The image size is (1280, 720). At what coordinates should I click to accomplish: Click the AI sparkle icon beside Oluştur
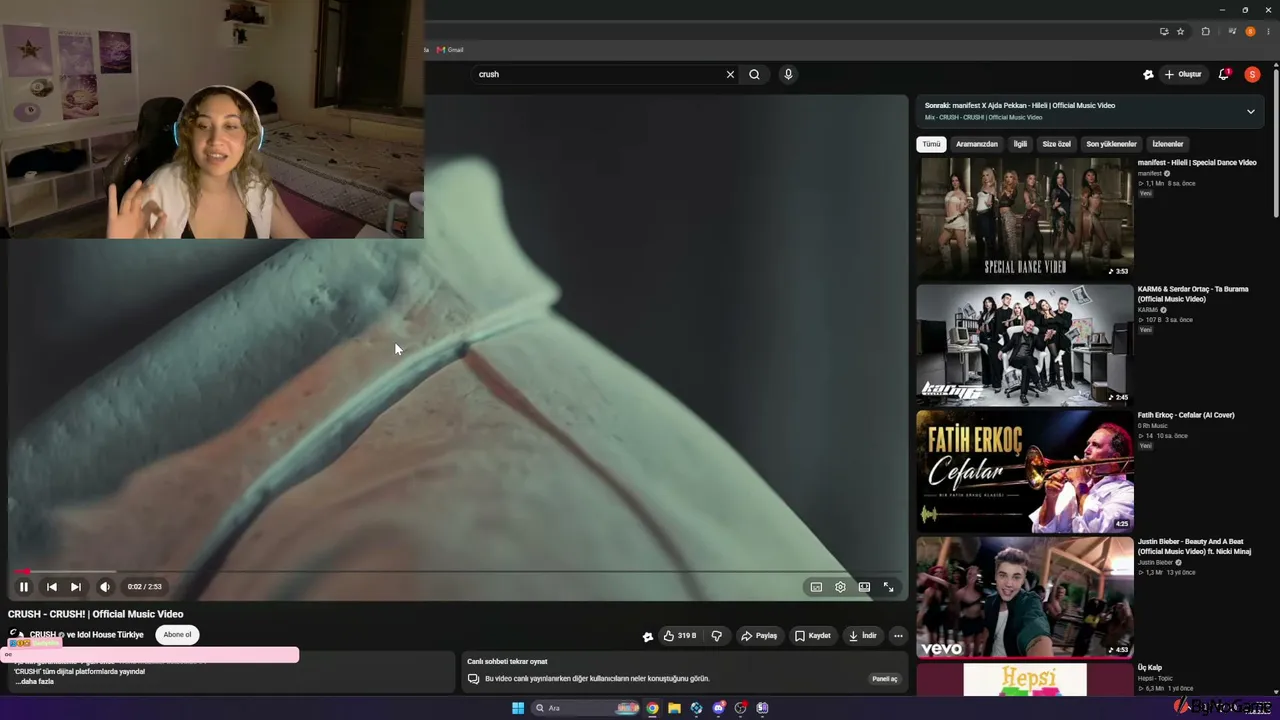(1148, 74)
